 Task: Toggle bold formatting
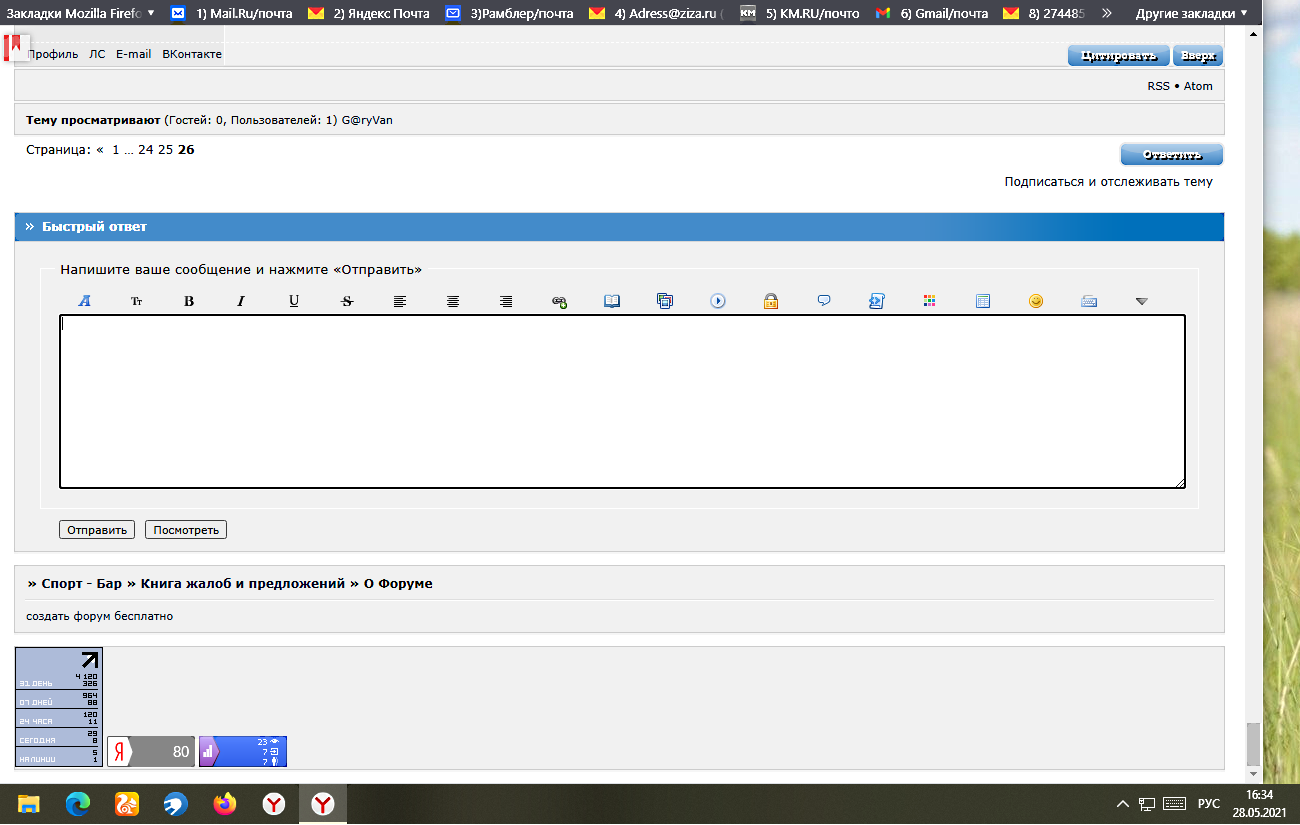pos(189,301)
